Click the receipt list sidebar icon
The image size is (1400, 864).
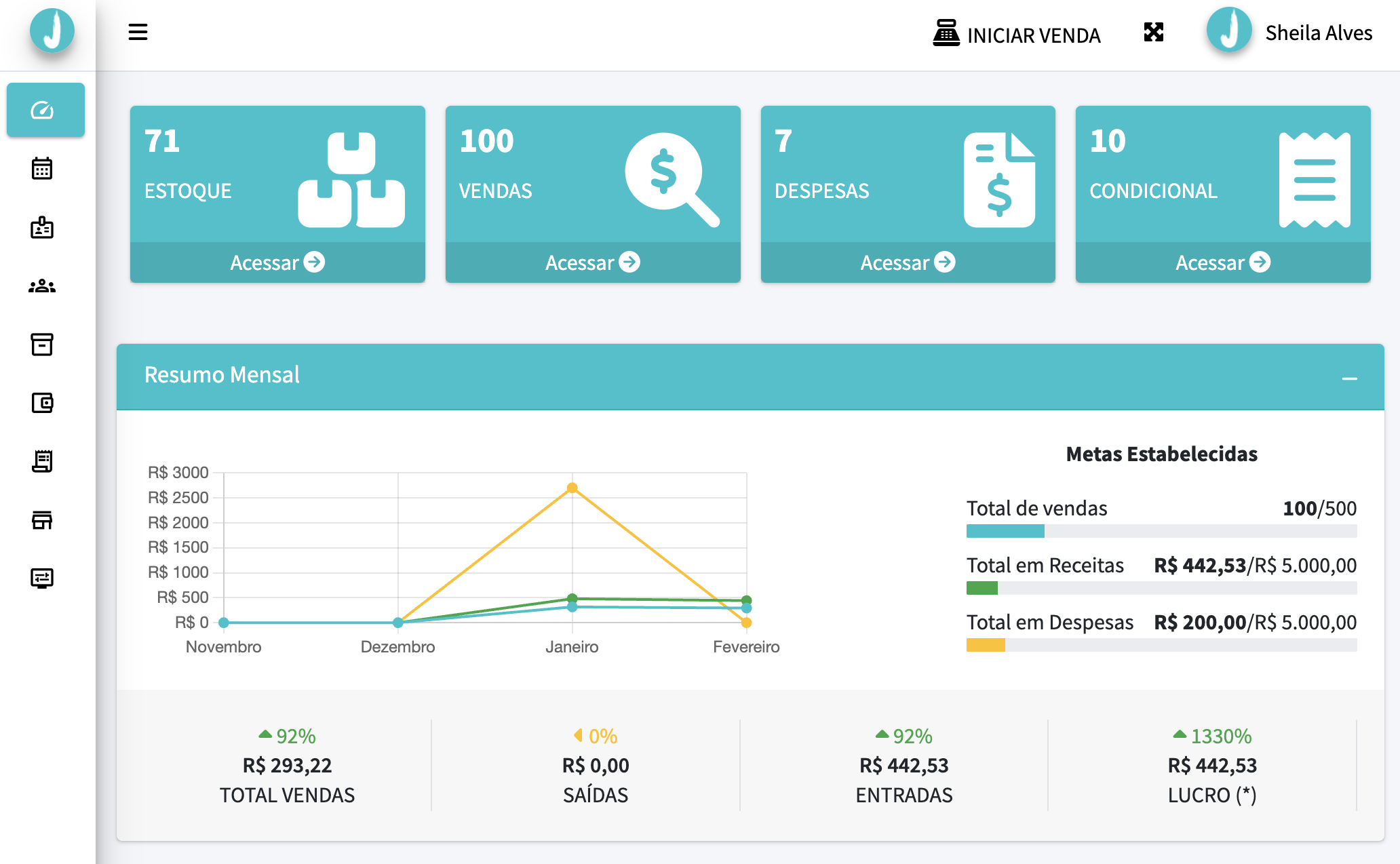pos(42,461)
